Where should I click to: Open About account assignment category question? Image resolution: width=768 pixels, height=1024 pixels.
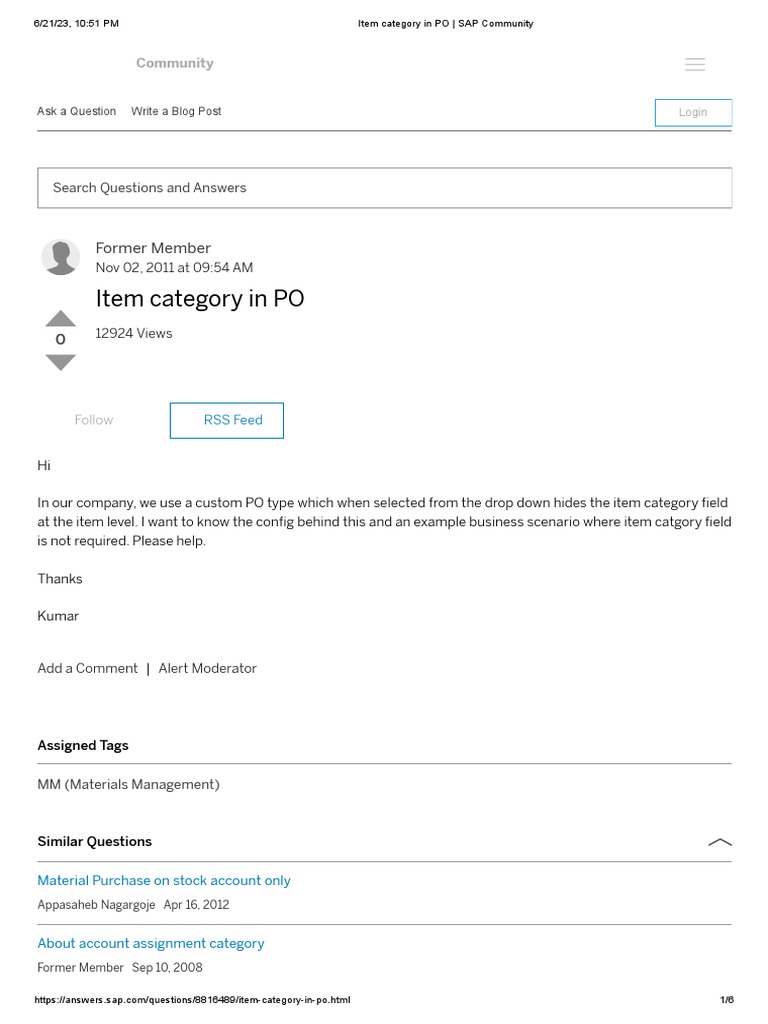[151, 943]
